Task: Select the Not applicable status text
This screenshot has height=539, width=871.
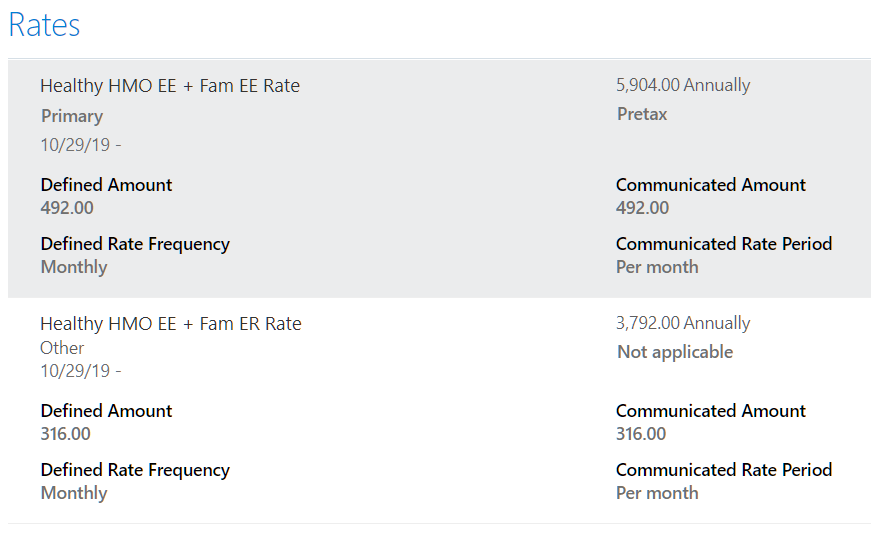Action: 675,352
